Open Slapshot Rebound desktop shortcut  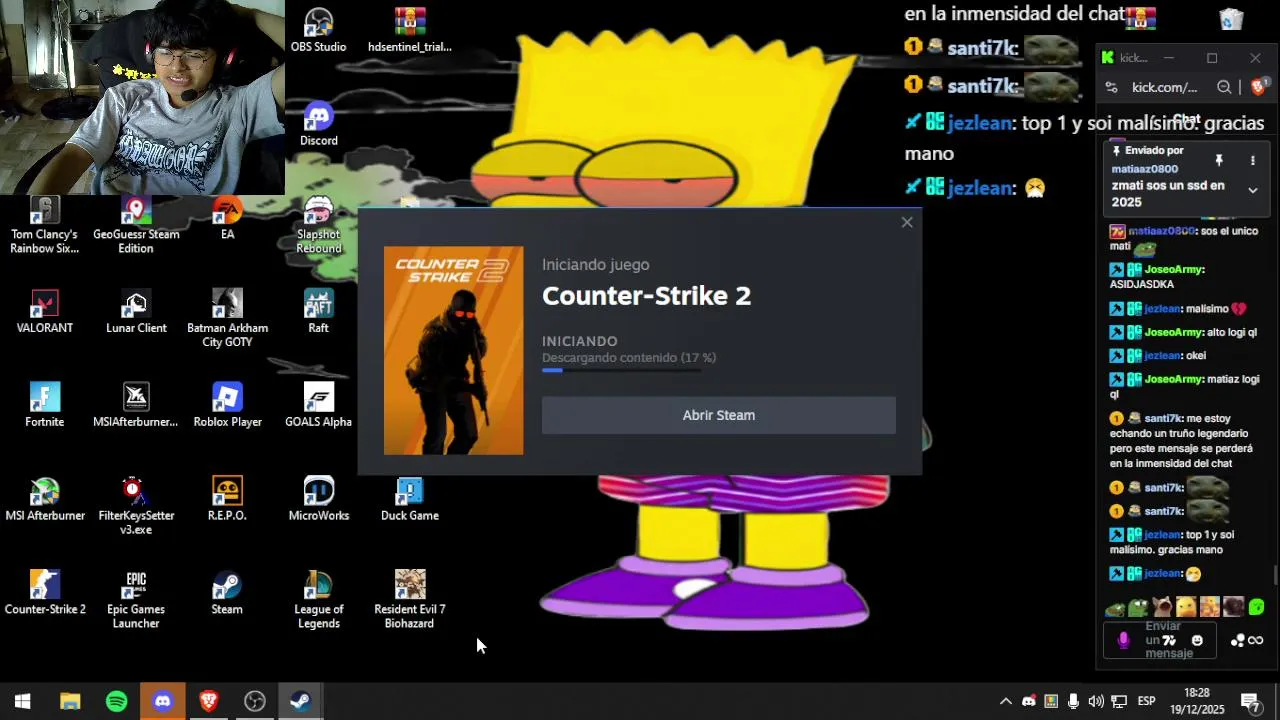click(x=318, y=224)
